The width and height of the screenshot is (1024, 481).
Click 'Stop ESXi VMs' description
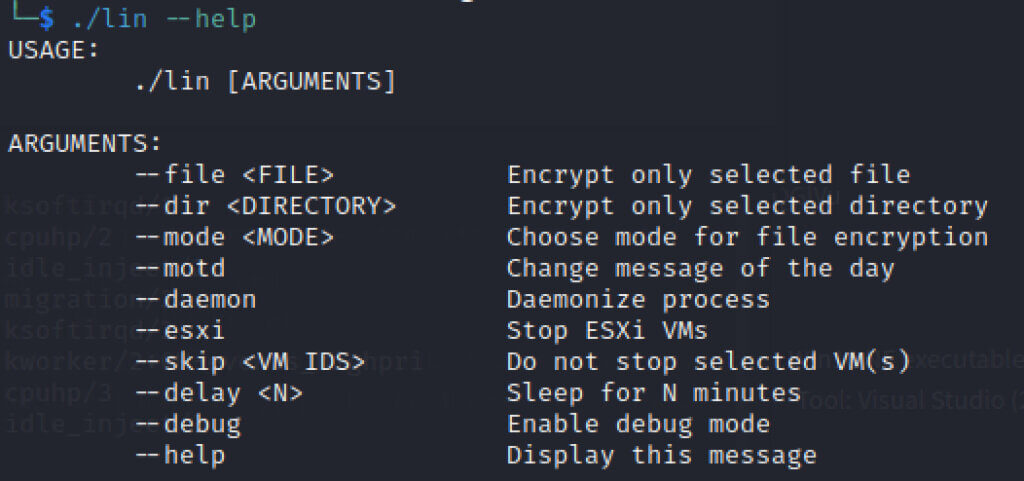[x=607, y=331]
